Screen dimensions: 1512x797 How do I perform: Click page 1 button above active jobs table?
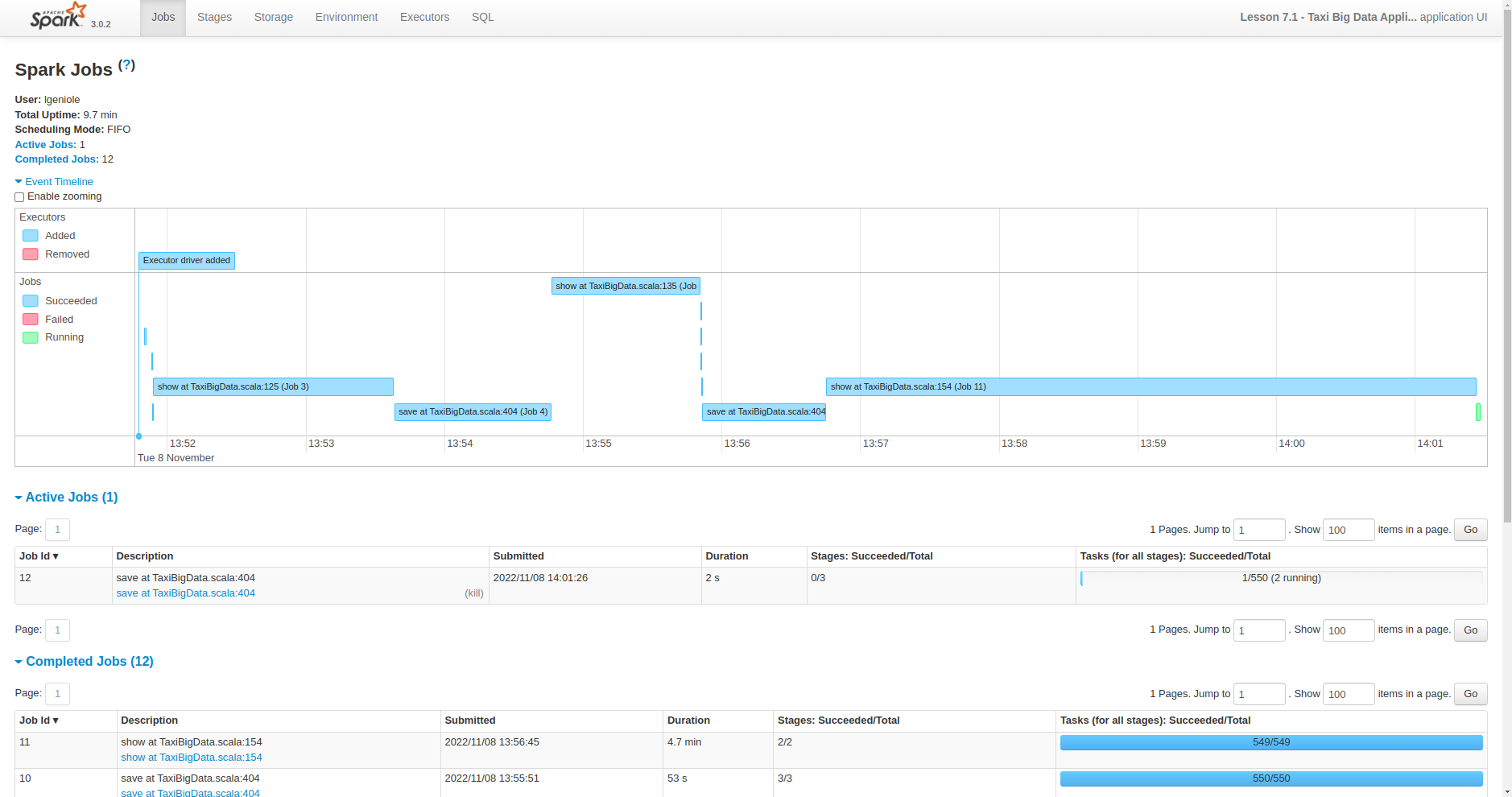pyautogui.click(x=57, y=530)
